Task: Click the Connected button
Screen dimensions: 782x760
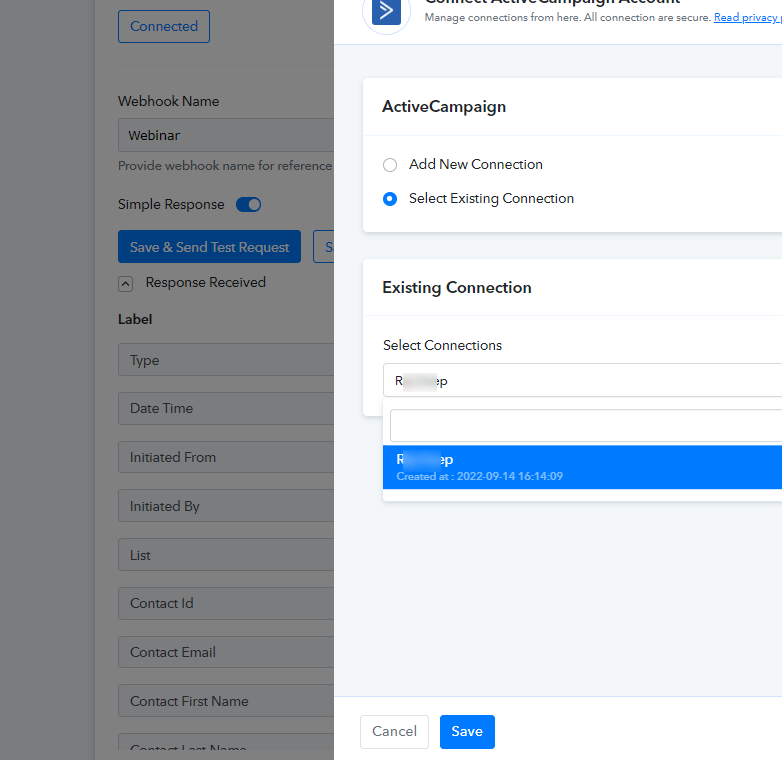Action: click(x=164, y=26)
